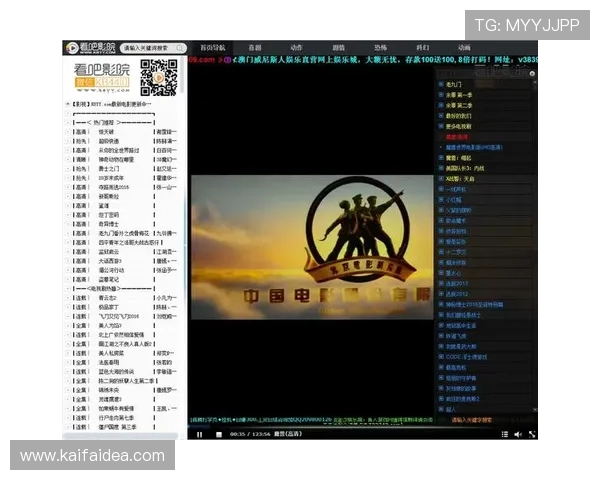Image resolution: width=600 pixels, height=480 pixels.
Task: Open the 动作 category tab
Action: pos(297,47)
